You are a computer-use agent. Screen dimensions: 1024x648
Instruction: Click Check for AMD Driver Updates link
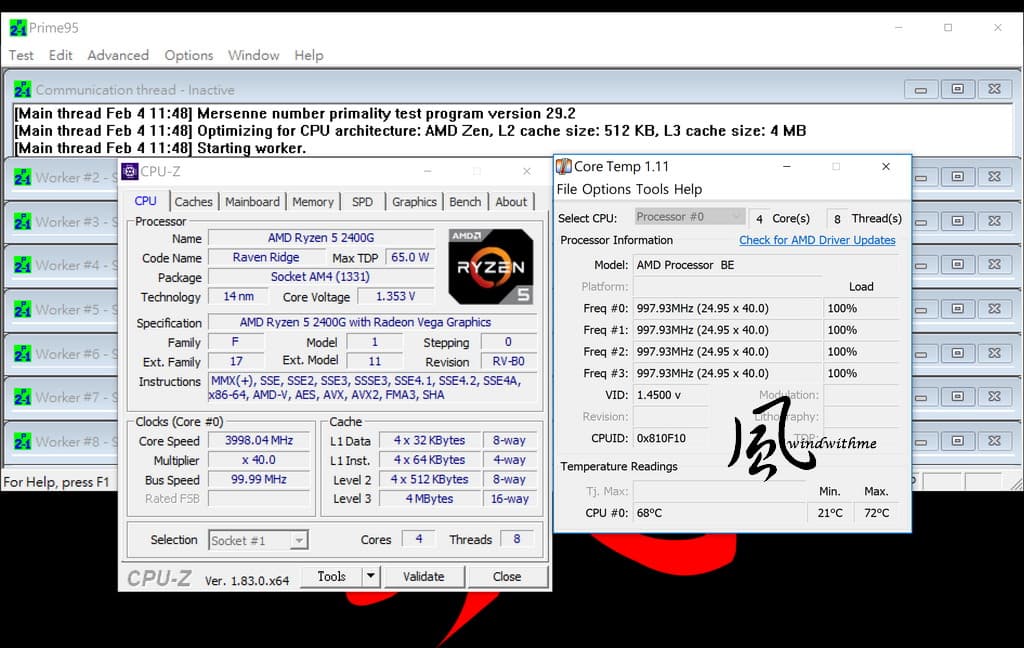coord(817,240)
